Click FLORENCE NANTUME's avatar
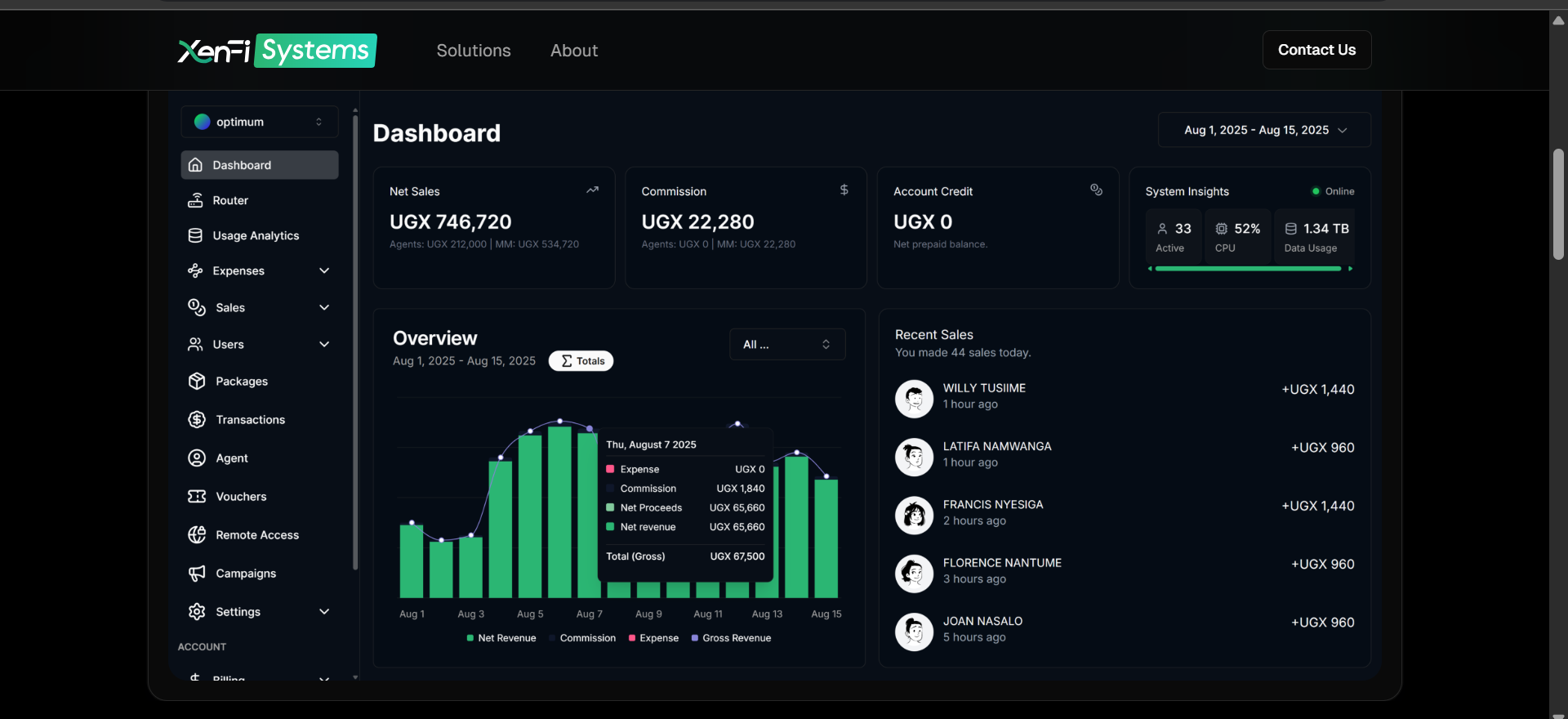 click(x=914, y=574)
